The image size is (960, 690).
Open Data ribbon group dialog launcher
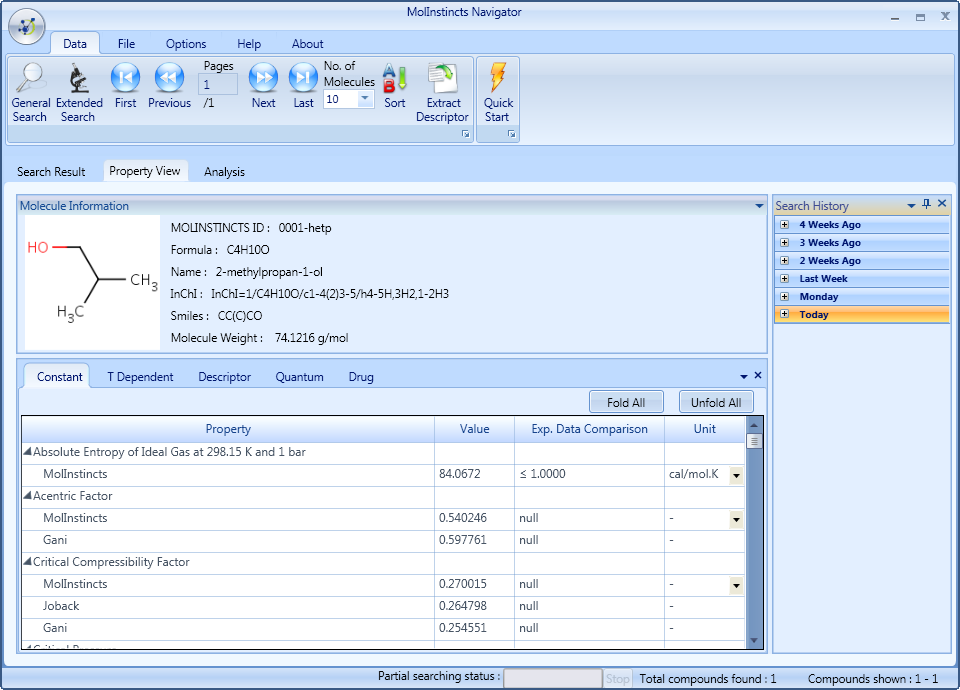click(x=466, y=134)
